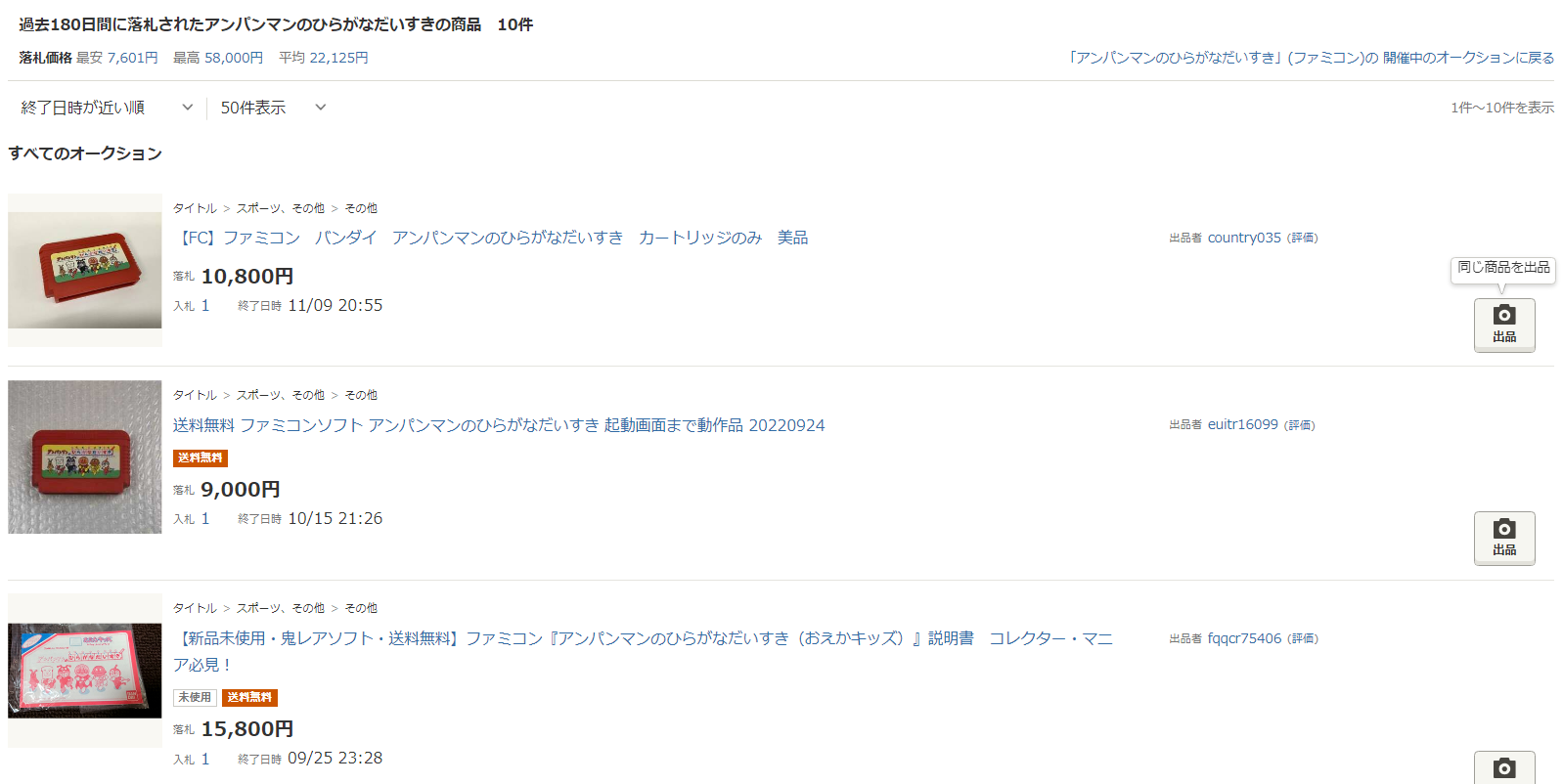Click the pink packaged manual thumbnail

tap(85, 671)
